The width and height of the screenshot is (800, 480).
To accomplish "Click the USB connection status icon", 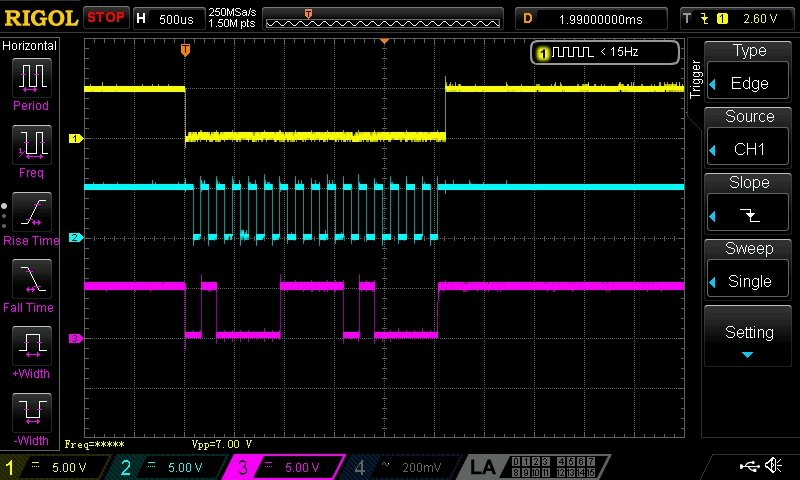I will coord(749,465).
